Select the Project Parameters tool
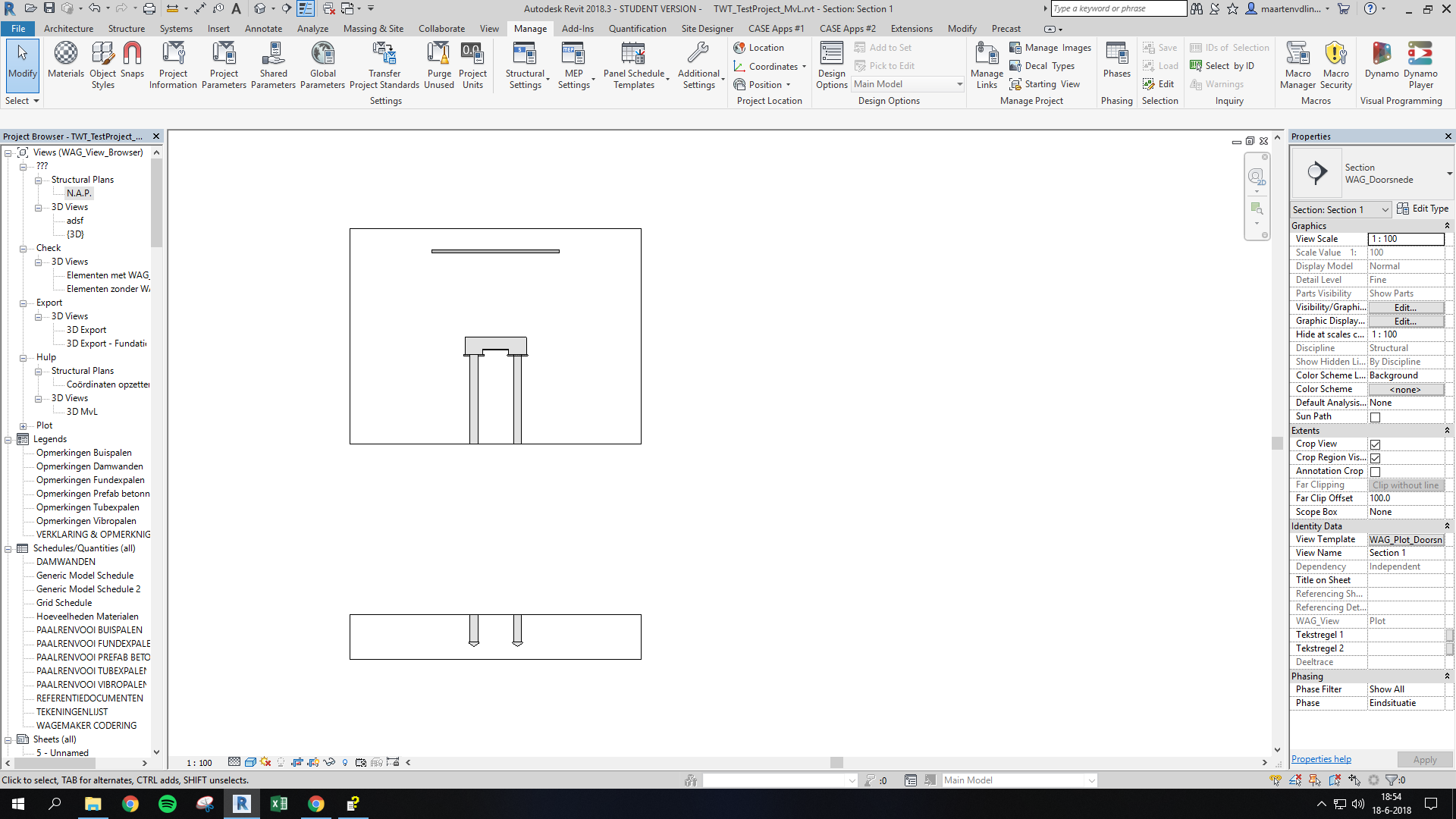Screen dimensions: 1456x819 224,64
